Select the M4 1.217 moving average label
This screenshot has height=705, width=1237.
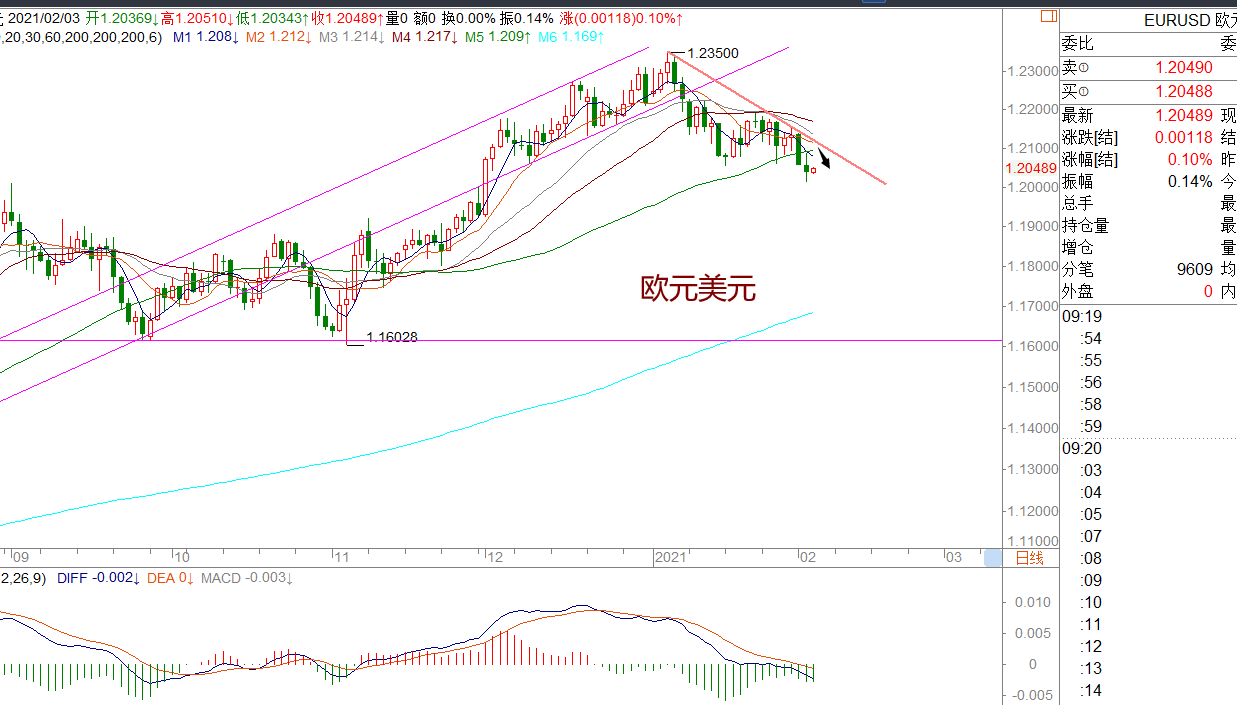click(425, 37)
